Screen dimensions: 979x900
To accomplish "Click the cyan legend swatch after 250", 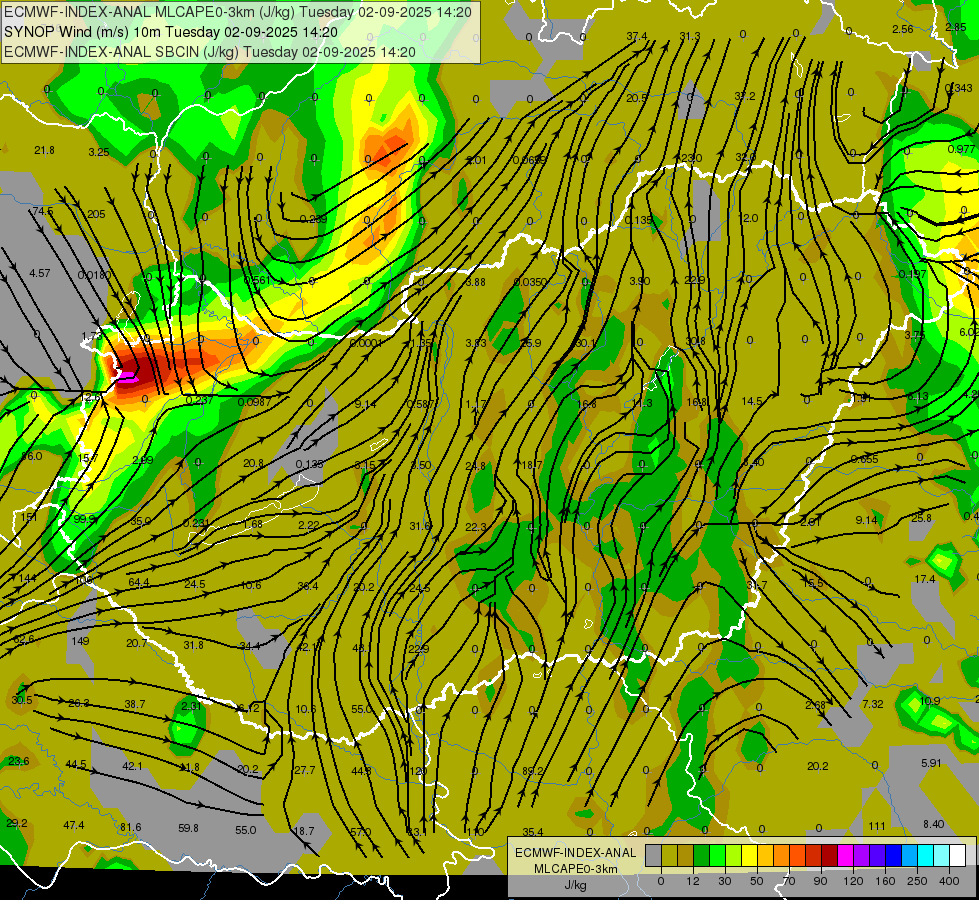I will click(x=925, y=855).
